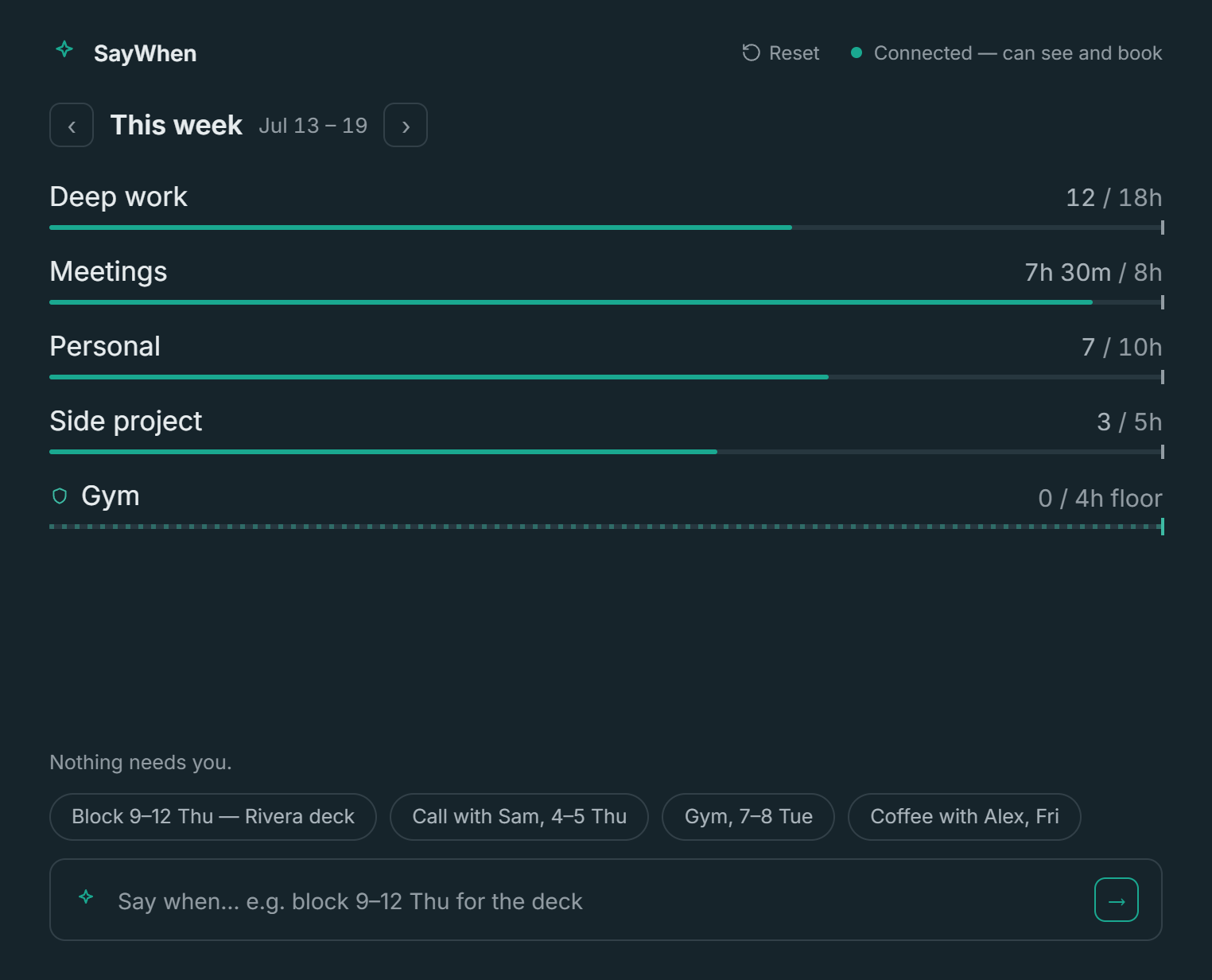Click the green Connected status dot
This screenshot has height=980, width=1212.
(857, 52)
